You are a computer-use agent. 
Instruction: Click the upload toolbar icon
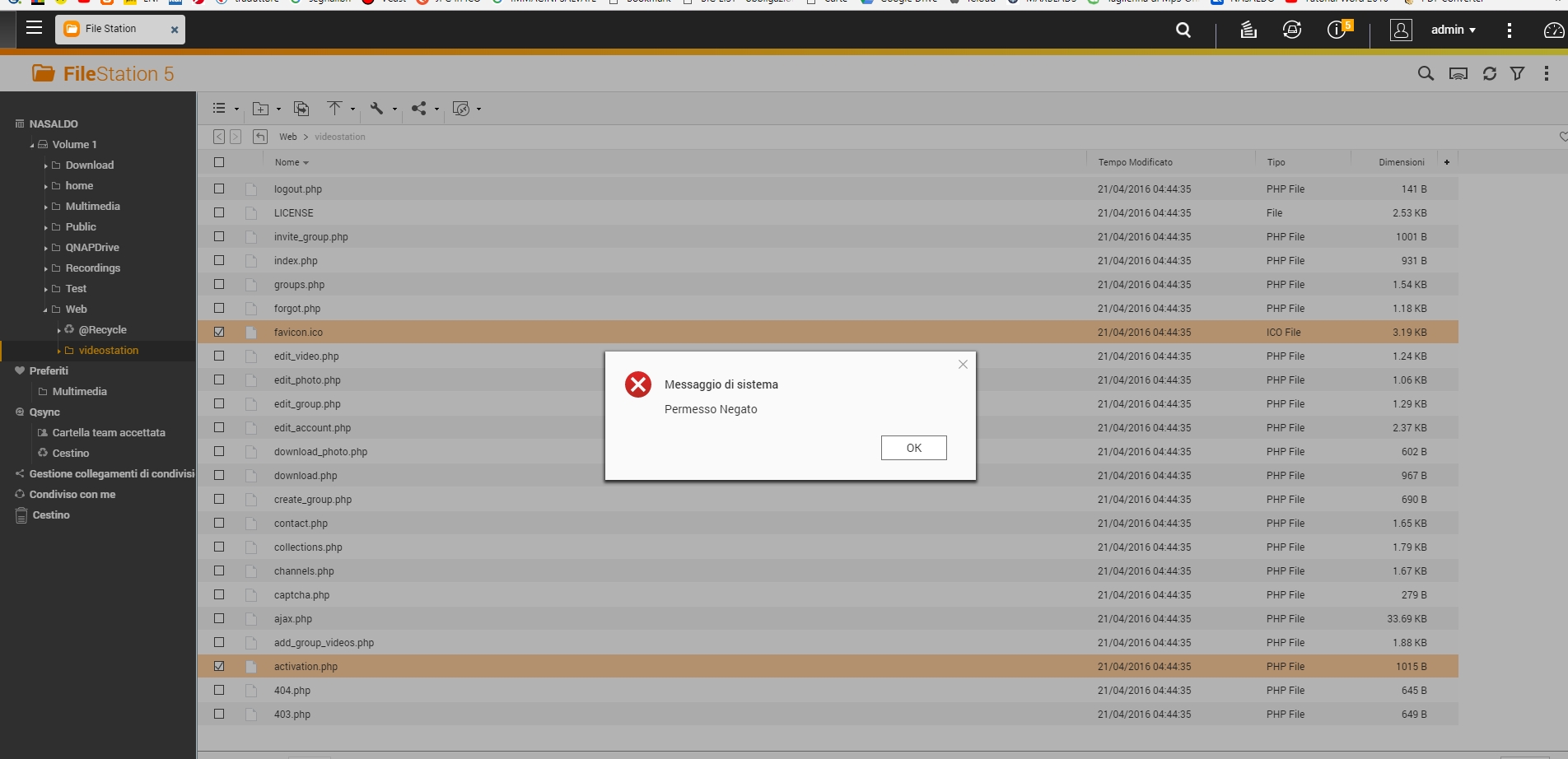[334, 109]
